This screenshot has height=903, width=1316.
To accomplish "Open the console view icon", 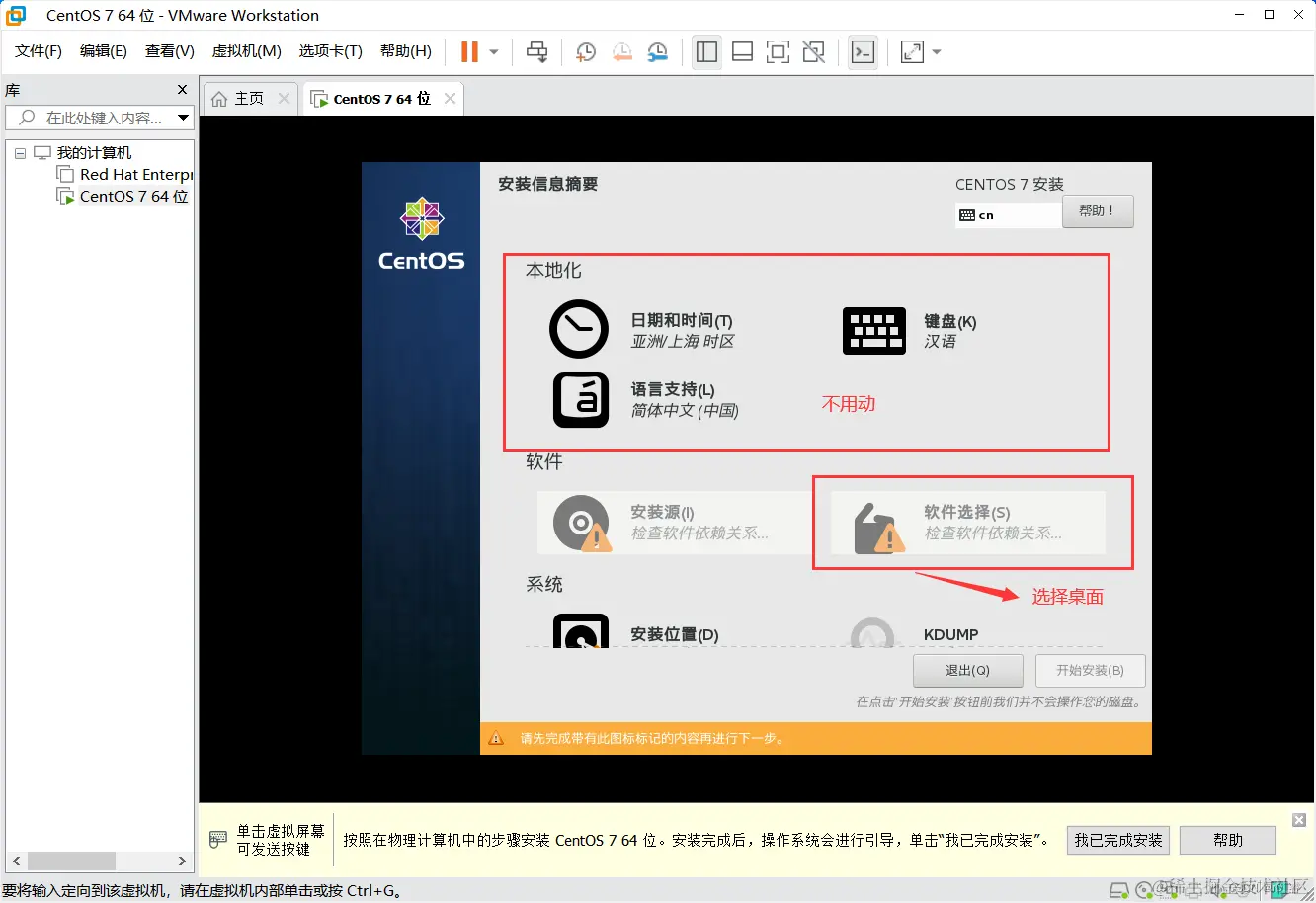I will tap(863, 52).
